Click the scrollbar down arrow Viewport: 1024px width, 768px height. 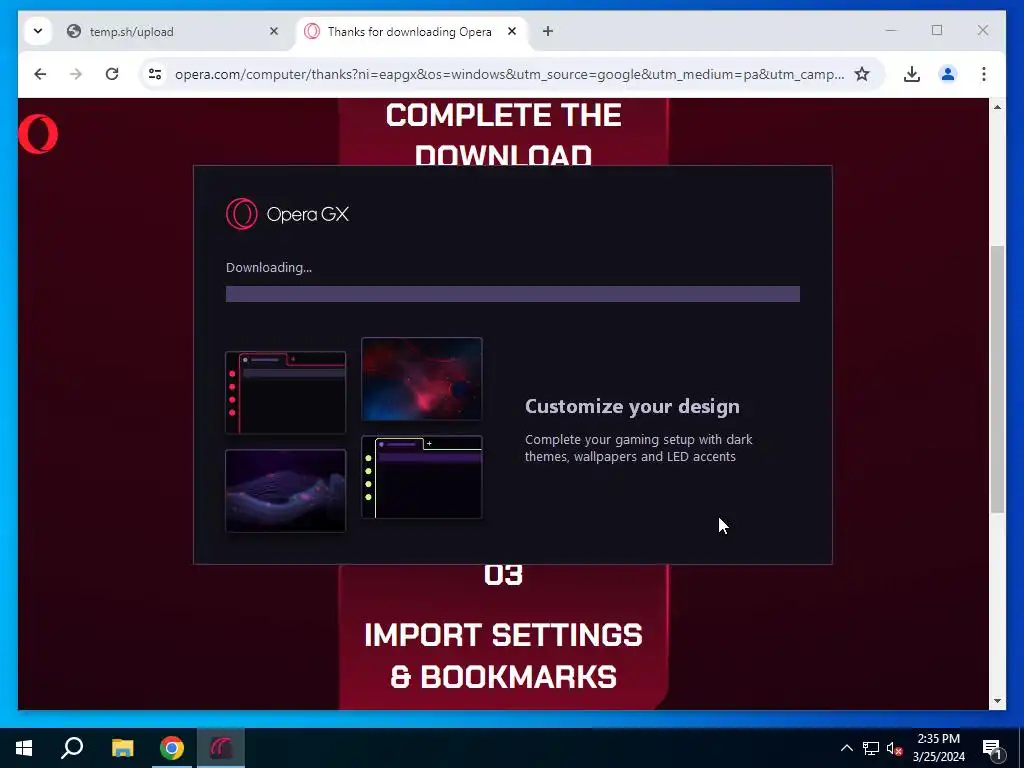997,701
